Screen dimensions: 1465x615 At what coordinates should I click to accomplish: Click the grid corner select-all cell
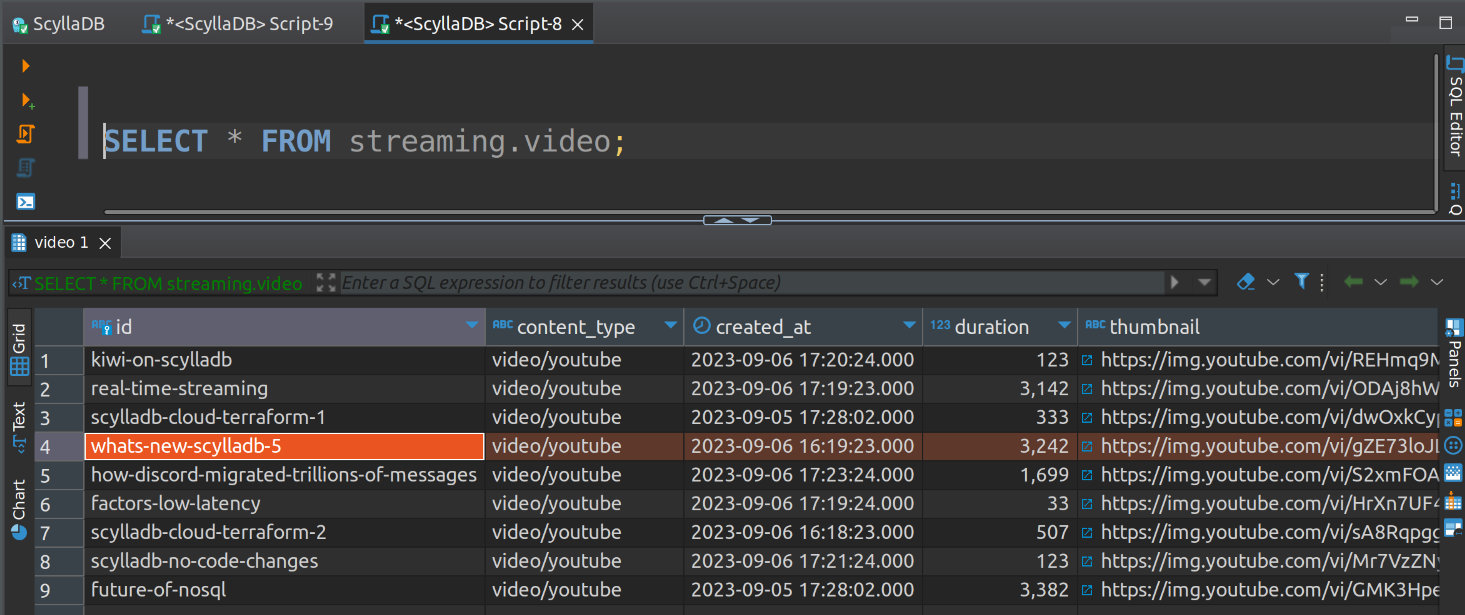coord(59,327)
